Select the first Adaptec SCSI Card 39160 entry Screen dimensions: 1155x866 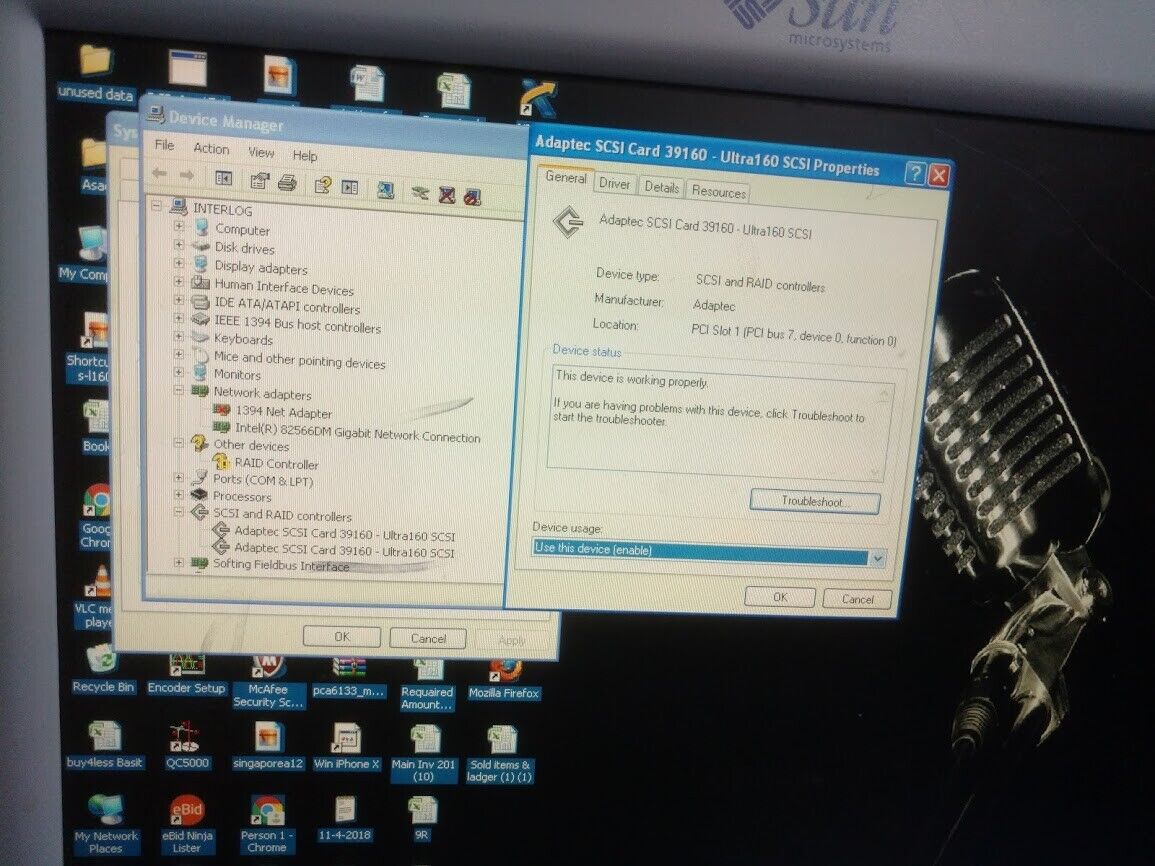point(345,535)
